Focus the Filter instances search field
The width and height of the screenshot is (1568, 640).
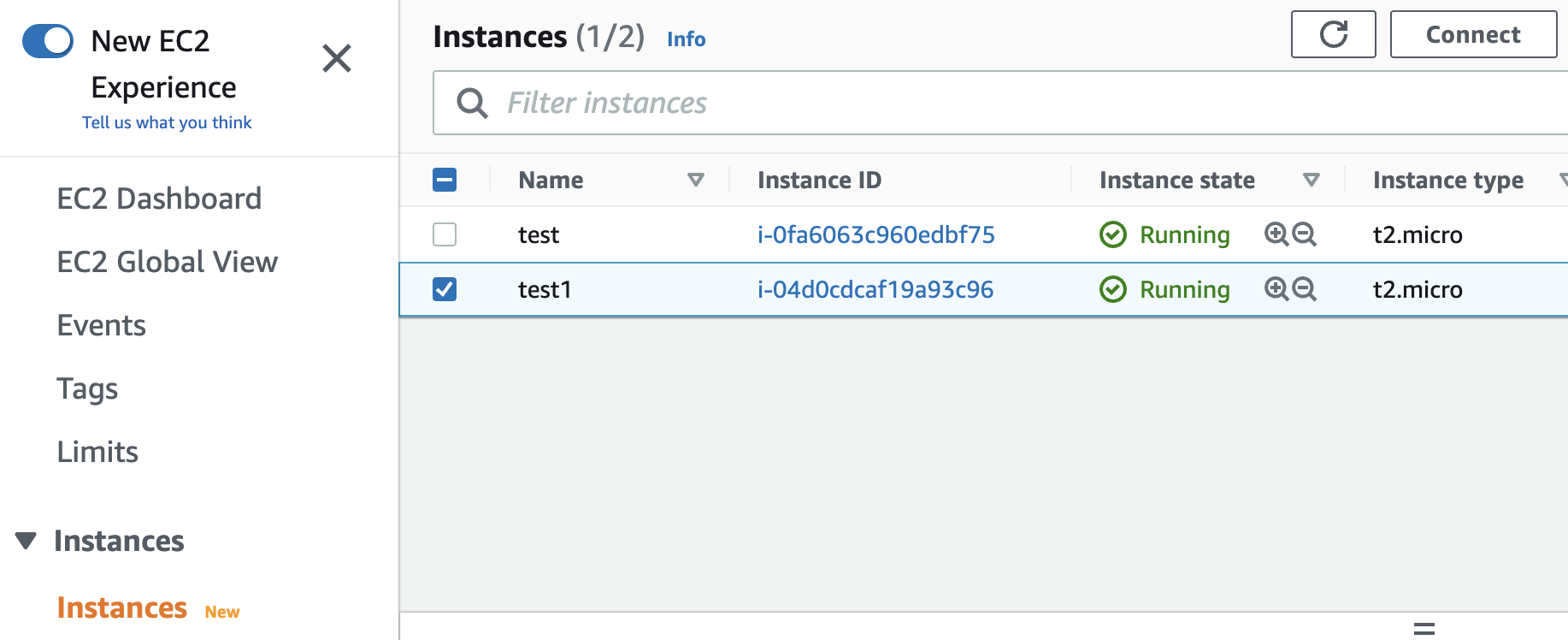pyautogui.click(x=1000, y=103)
